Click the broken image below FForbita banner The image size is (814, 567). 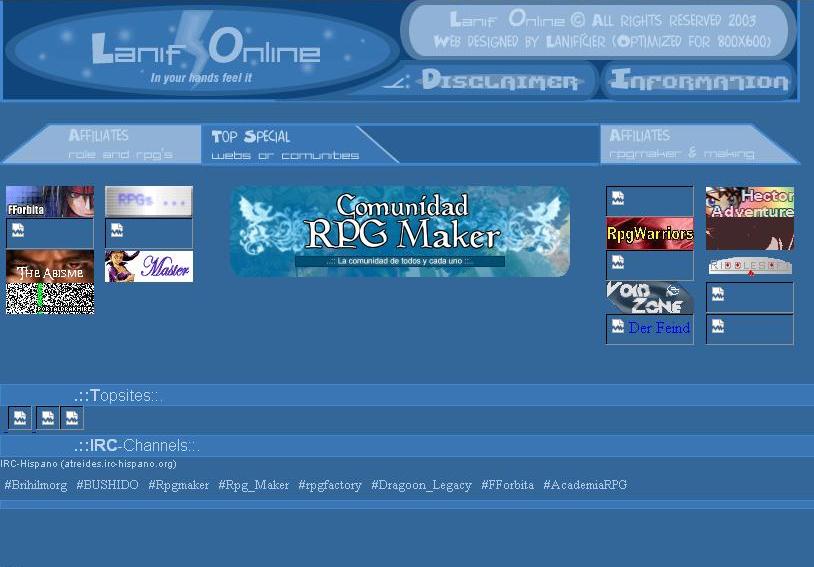(50, 234)
